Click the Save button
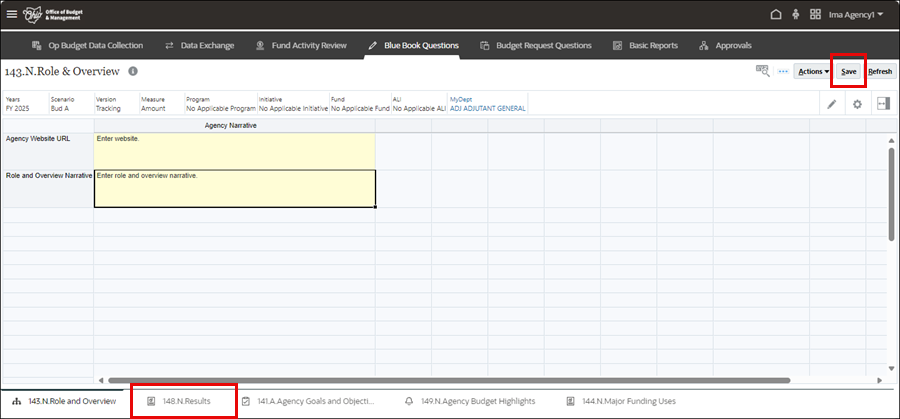 (848, 72)
